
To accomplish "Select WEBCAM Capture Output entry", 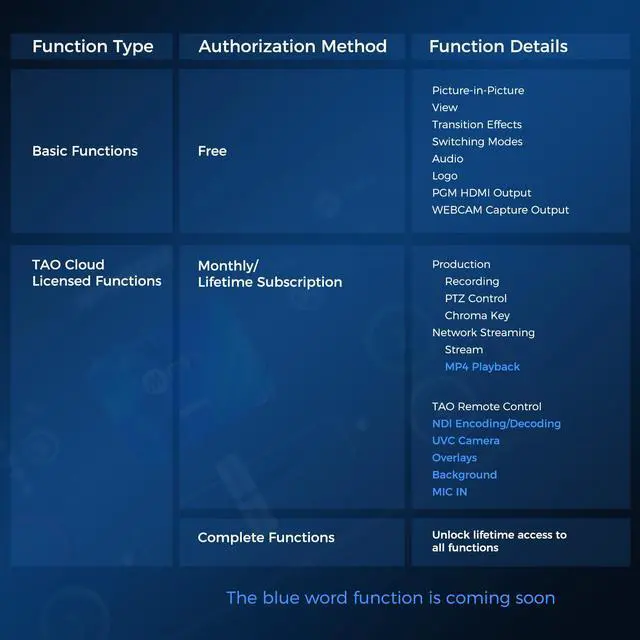I will tap(500, 210).
